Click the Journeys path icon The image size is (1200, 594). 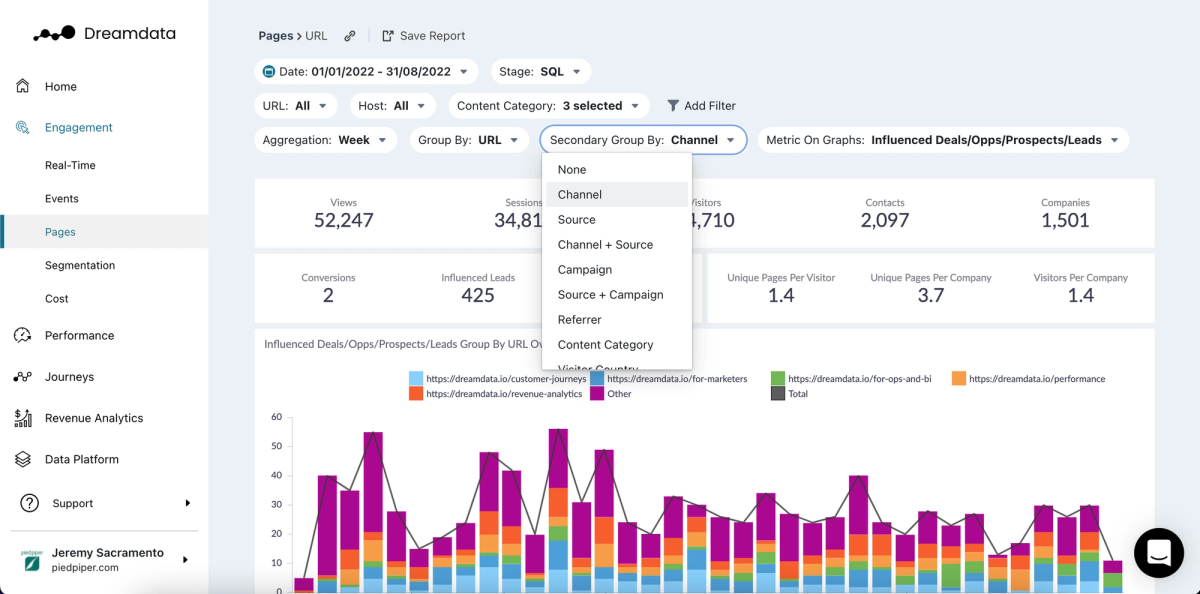pyautogui.click(x=23, y=377)
